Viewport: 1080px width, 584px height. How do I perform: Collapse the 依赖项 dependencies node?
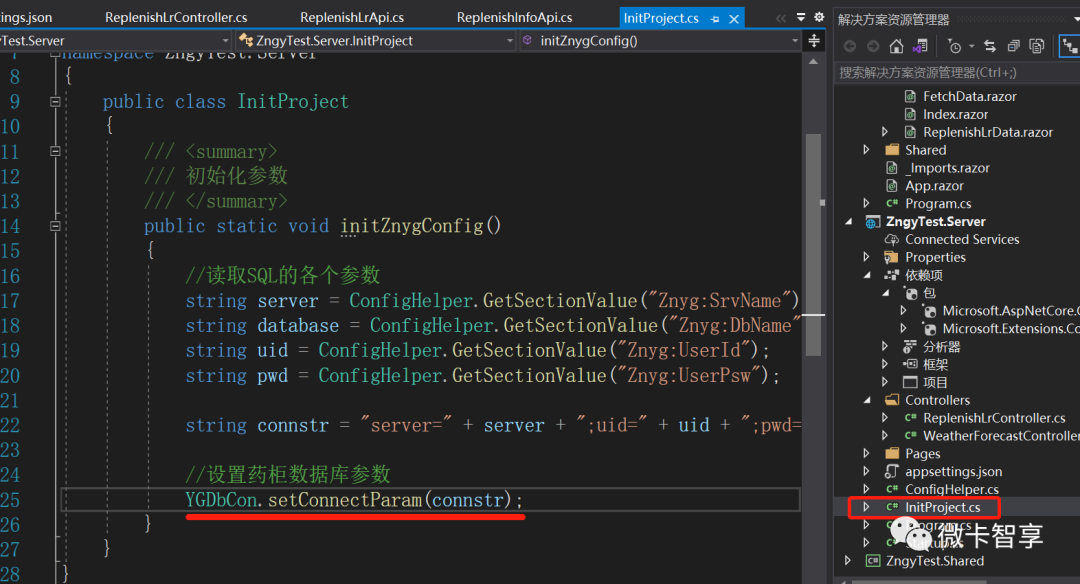click(866, 275)
